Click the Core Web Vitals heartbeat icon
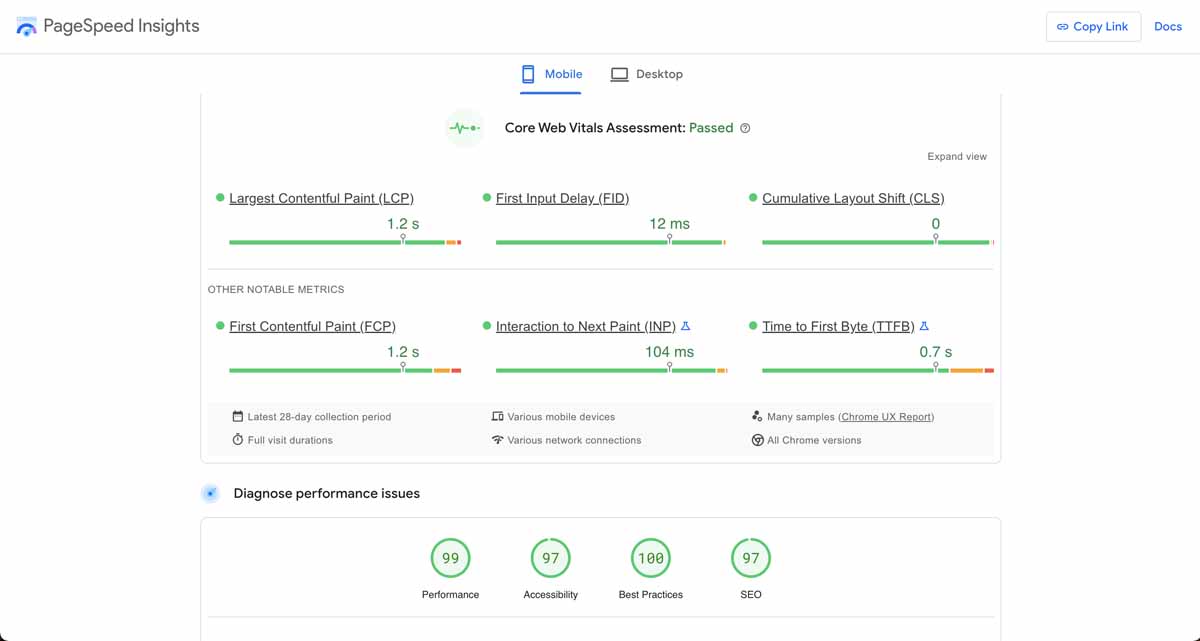The width and height of the screenshot is (1200, 641). tap(464, 128)
